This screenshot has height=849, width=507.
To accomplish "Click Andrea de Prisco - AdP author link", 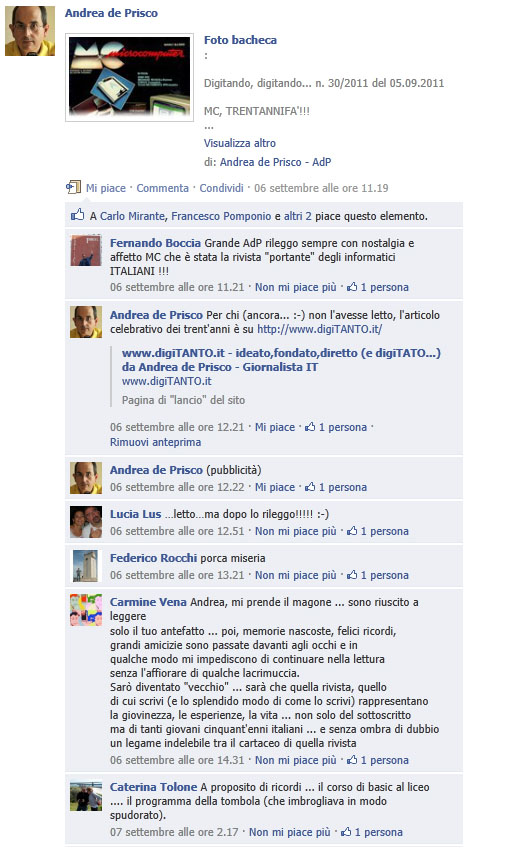I will tap(275, 162).
